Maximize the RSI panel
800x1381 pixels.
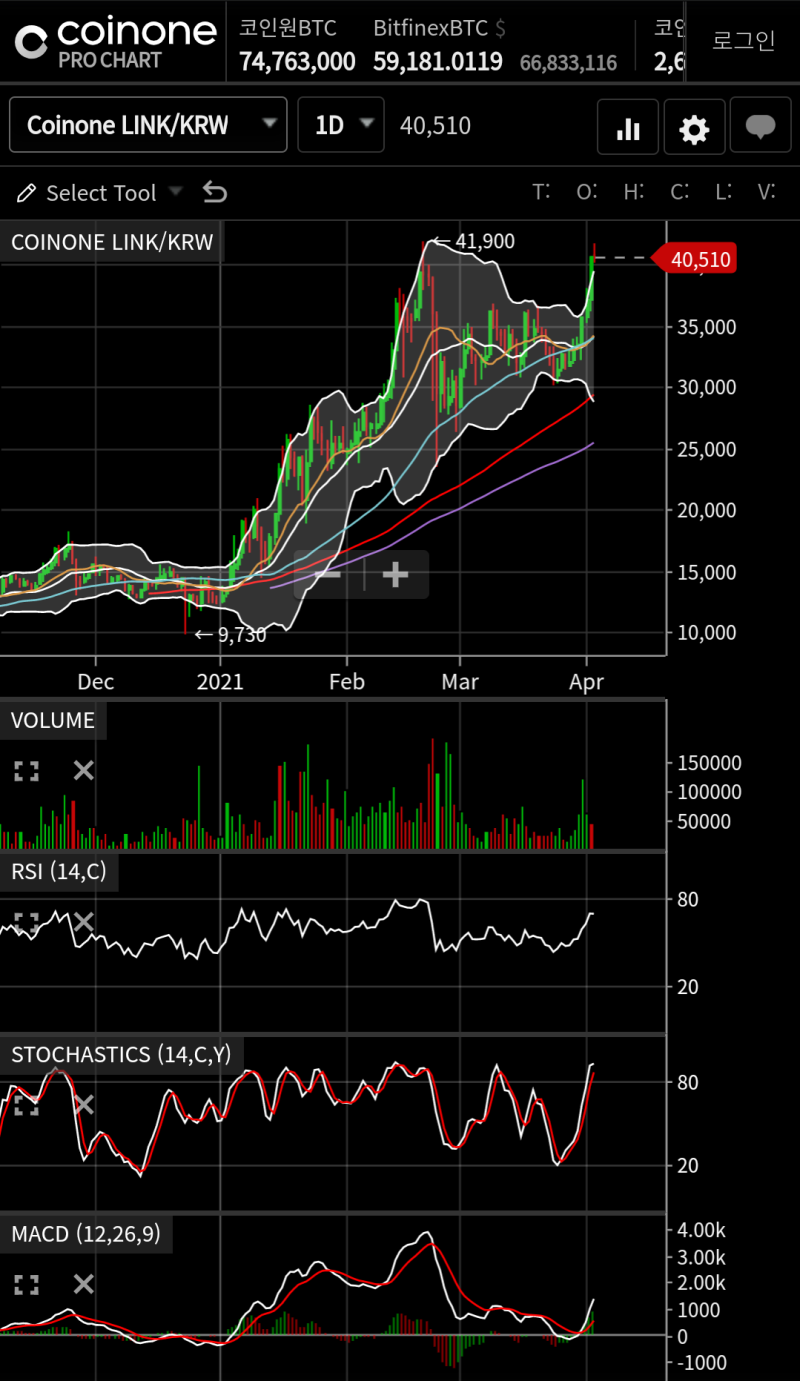point(26,922)
